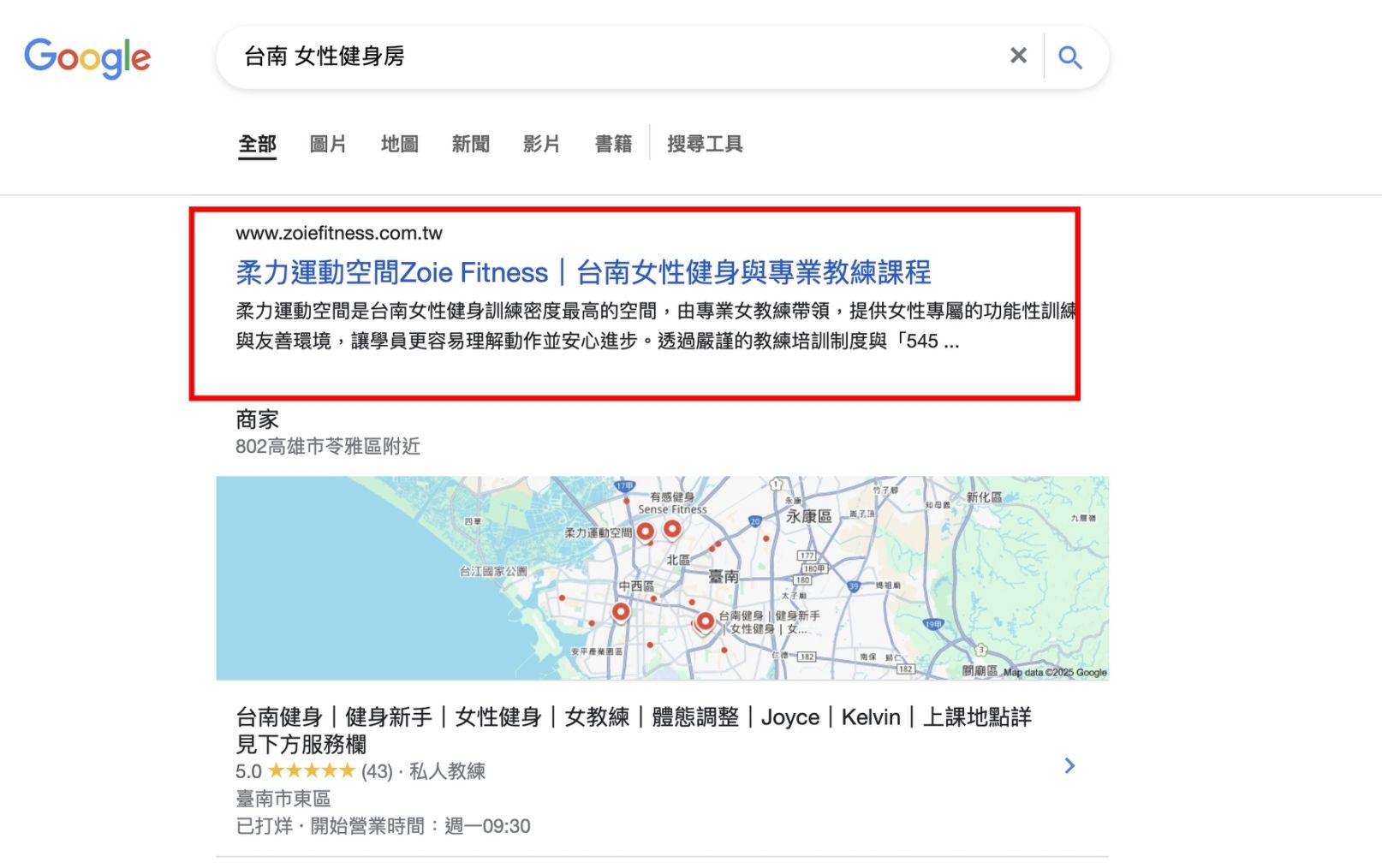Click the map pin below 中西區 label

[x=621, y=612]
